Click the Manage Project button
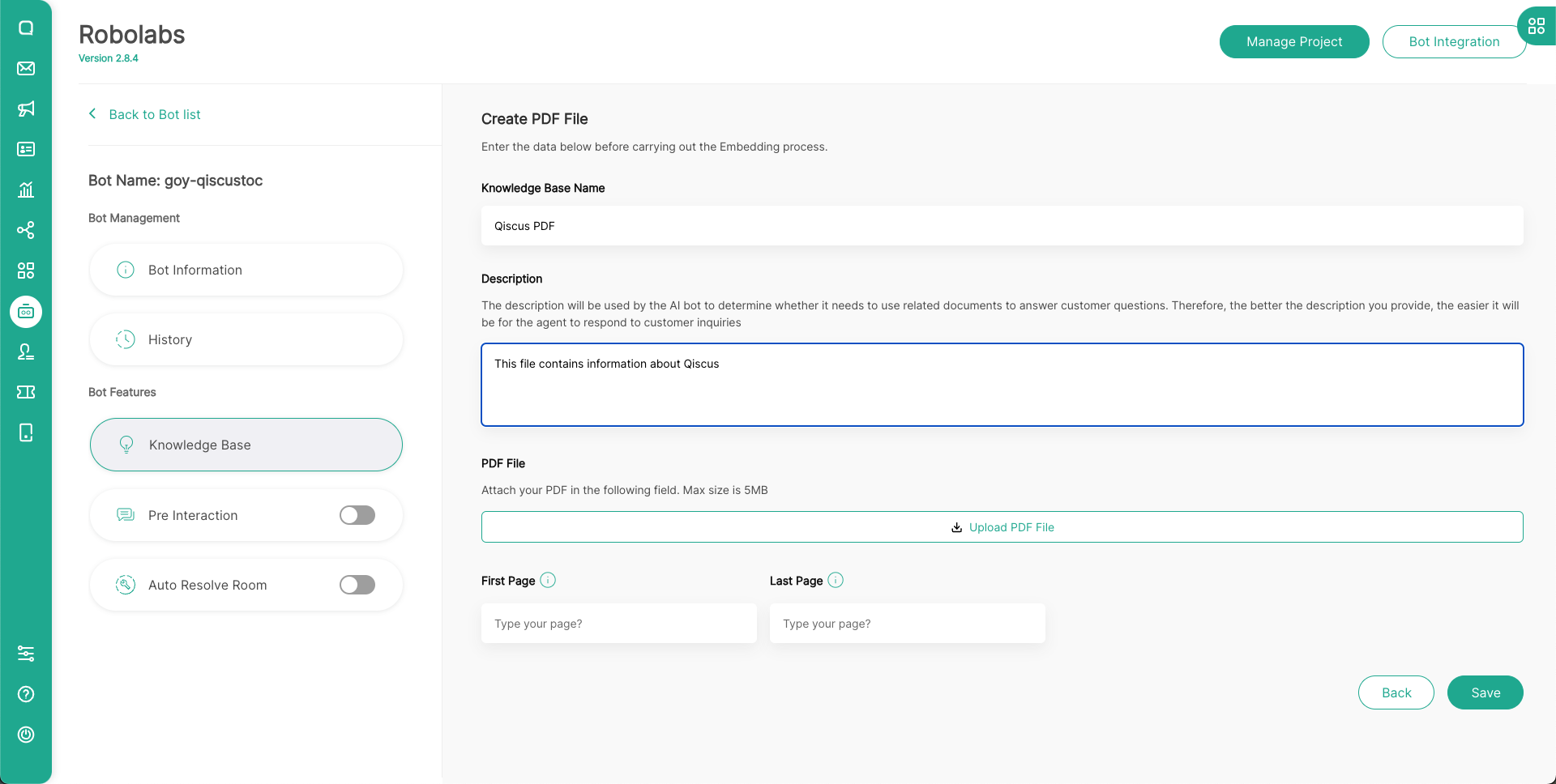The height and width of the screenshot is (784, 1556). coord(1293,41)
